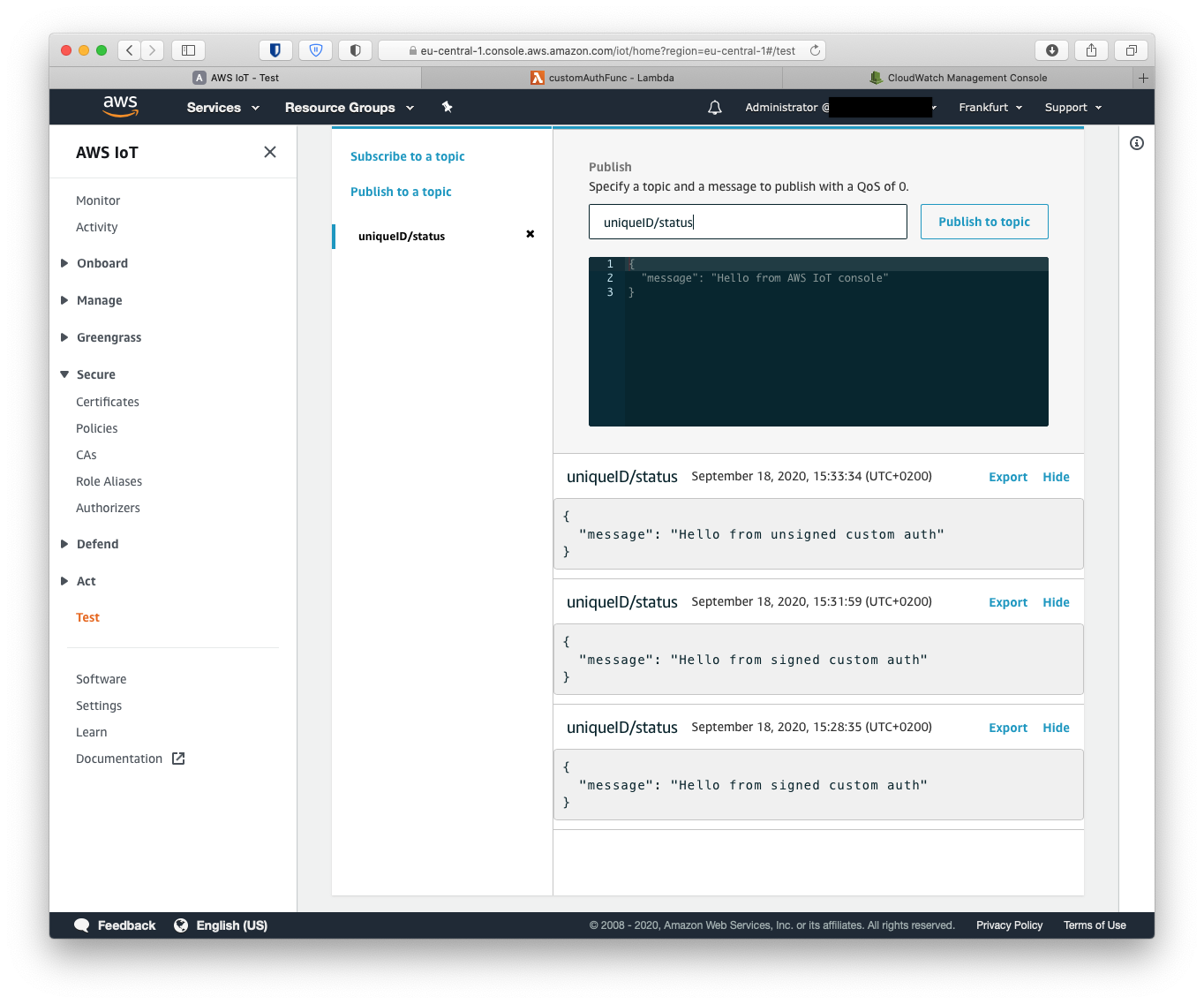Click the Safari forward arrow button

tap(153, 50)
